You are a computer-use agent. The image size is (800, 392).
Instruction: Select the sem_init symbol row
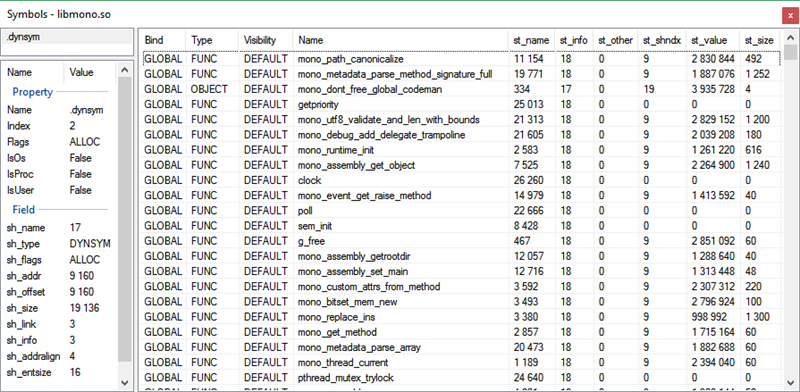pos(461,226)
